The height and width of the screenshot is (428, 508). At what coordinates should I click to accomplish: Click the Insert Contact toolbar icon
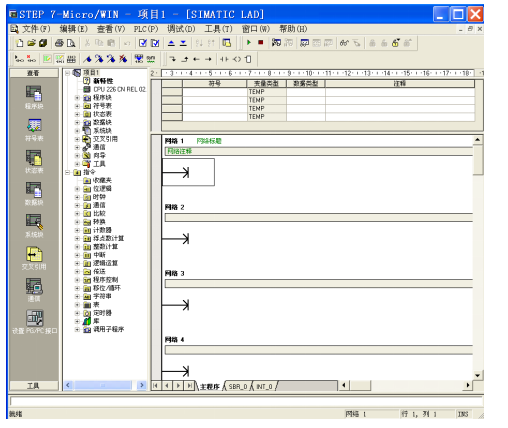[x=224, y=59]
